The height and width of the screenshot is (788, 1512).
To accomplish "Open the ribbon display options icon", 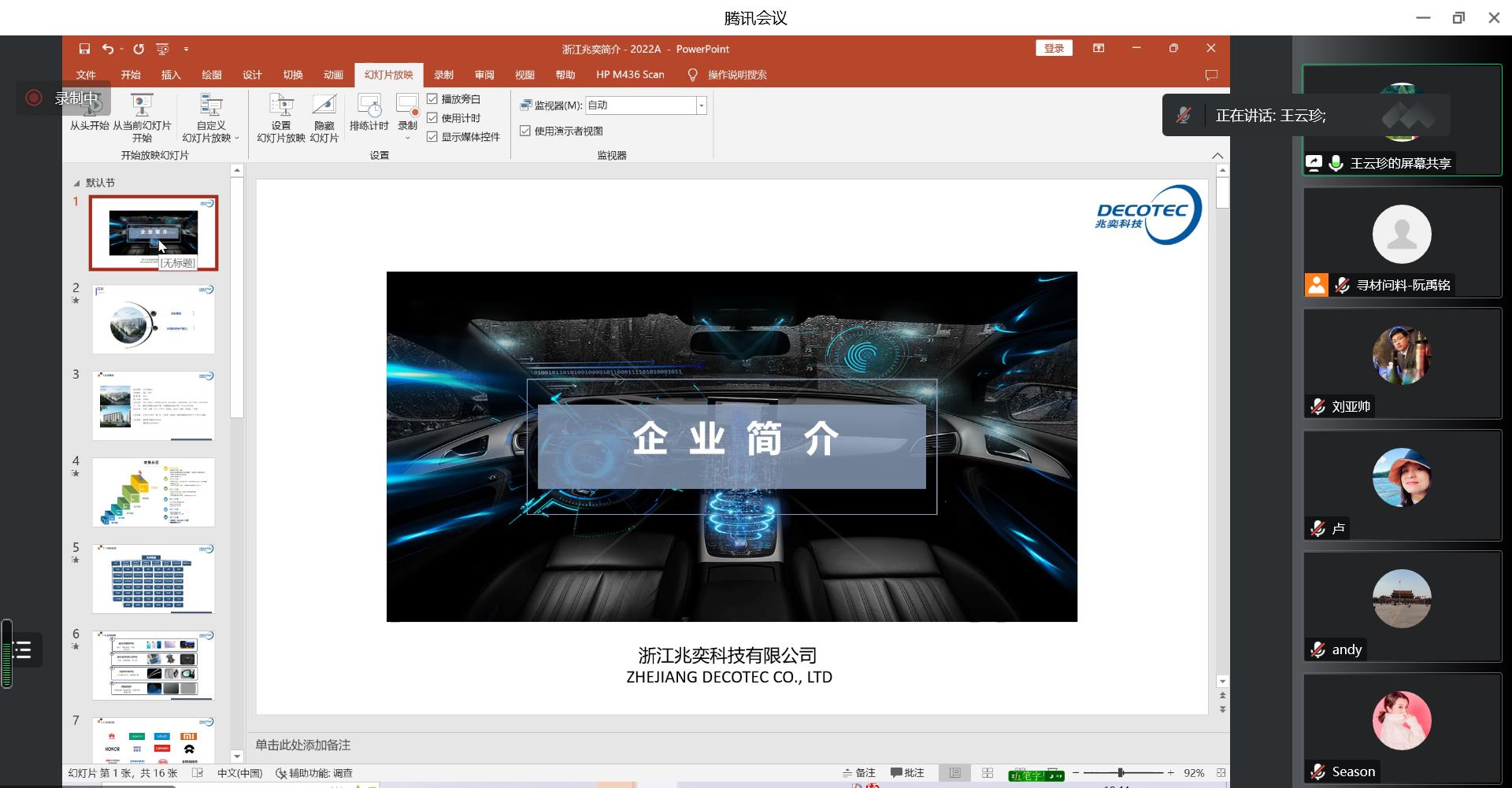I will [x=1099, y=48].
